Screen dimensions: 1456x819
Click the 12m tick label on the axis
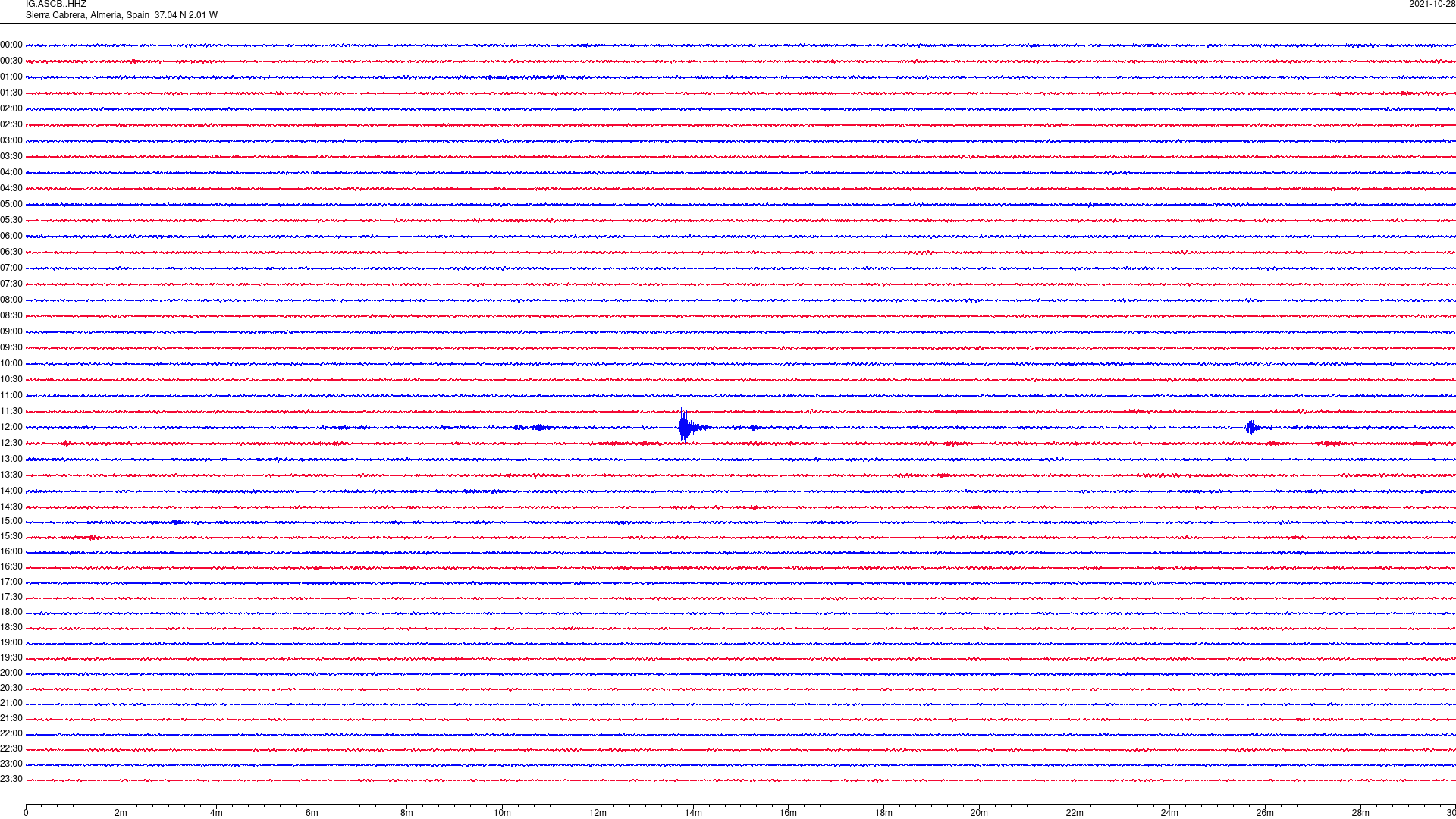point(598,813)
